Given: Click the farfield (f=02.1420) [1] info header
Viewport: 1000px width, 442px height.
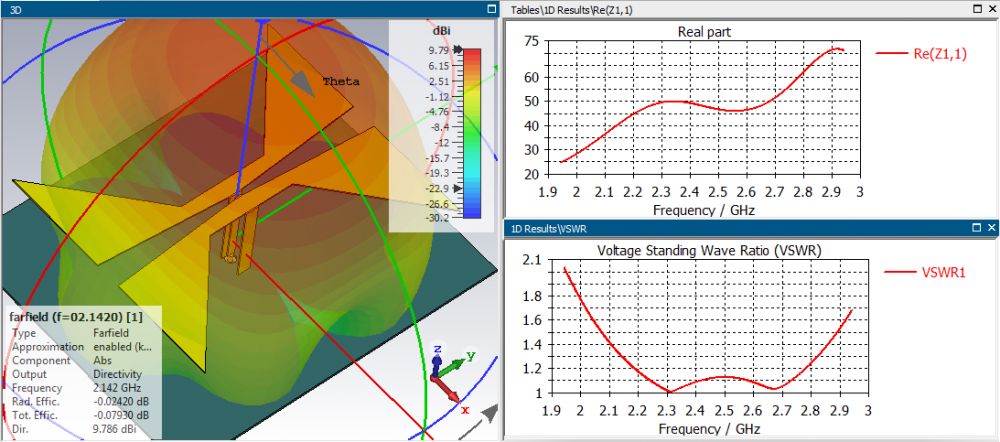Looking at the screenshot, I should (75, 317).
